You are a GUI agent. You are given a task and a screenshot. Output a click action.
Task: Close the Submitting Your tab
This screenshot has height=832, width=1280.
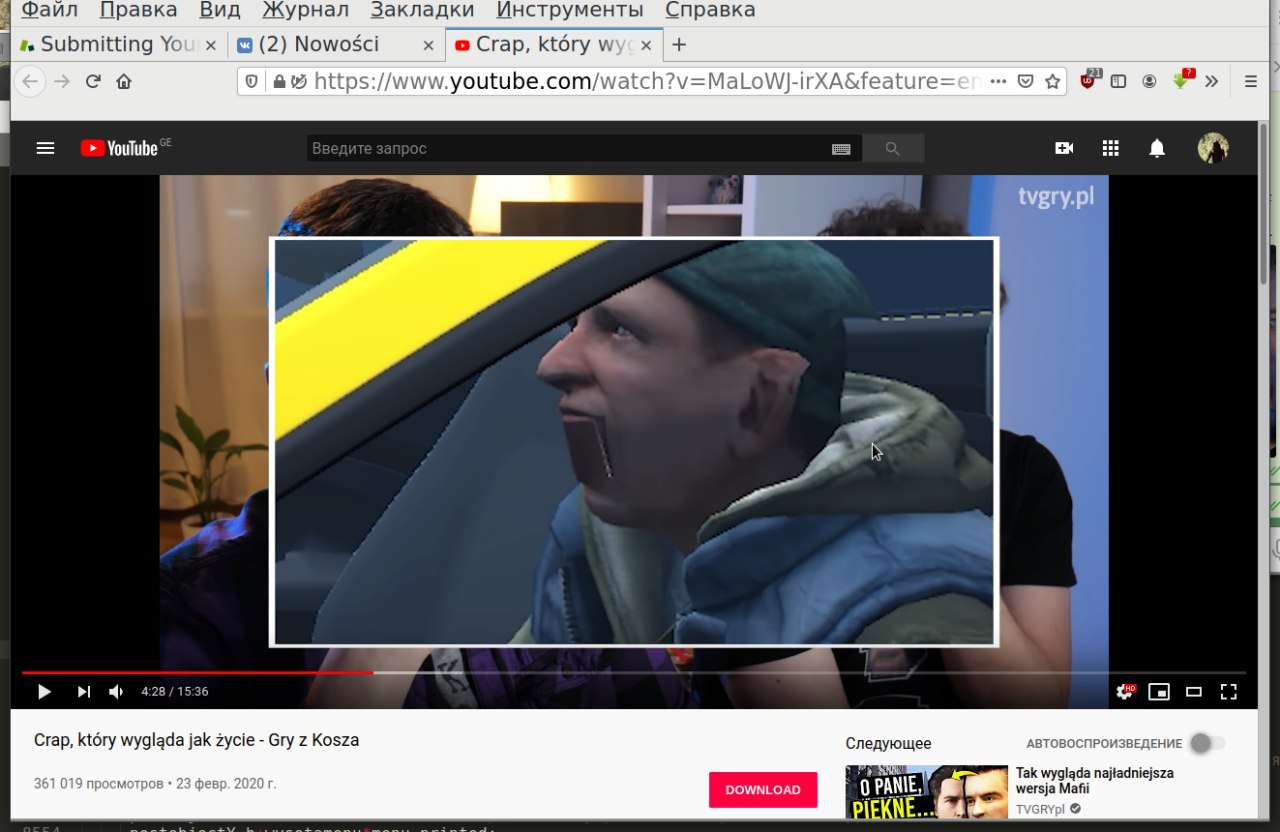pyautogui.click(x=211, y=45)
